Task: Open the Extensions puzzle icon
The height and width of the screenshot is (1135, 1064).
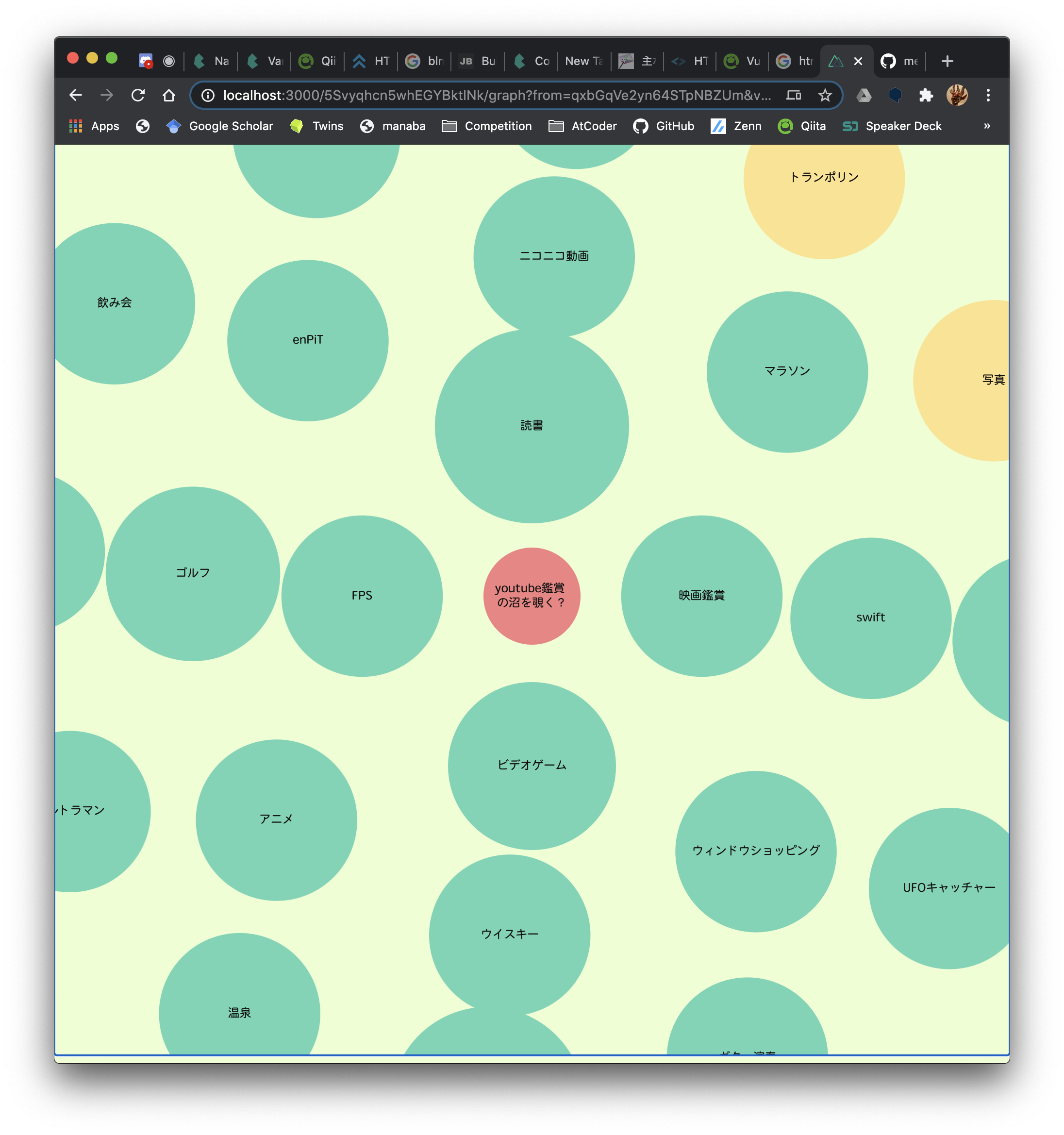Action: (x=926, y=95)
